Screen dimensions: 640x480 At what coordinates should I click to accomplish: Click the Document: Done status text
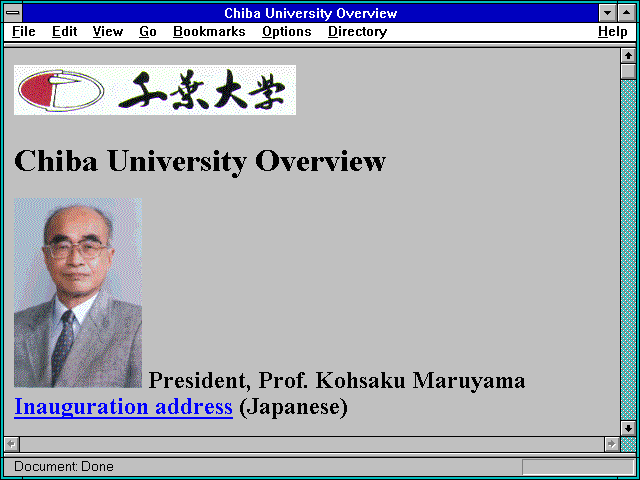(64, 466)
